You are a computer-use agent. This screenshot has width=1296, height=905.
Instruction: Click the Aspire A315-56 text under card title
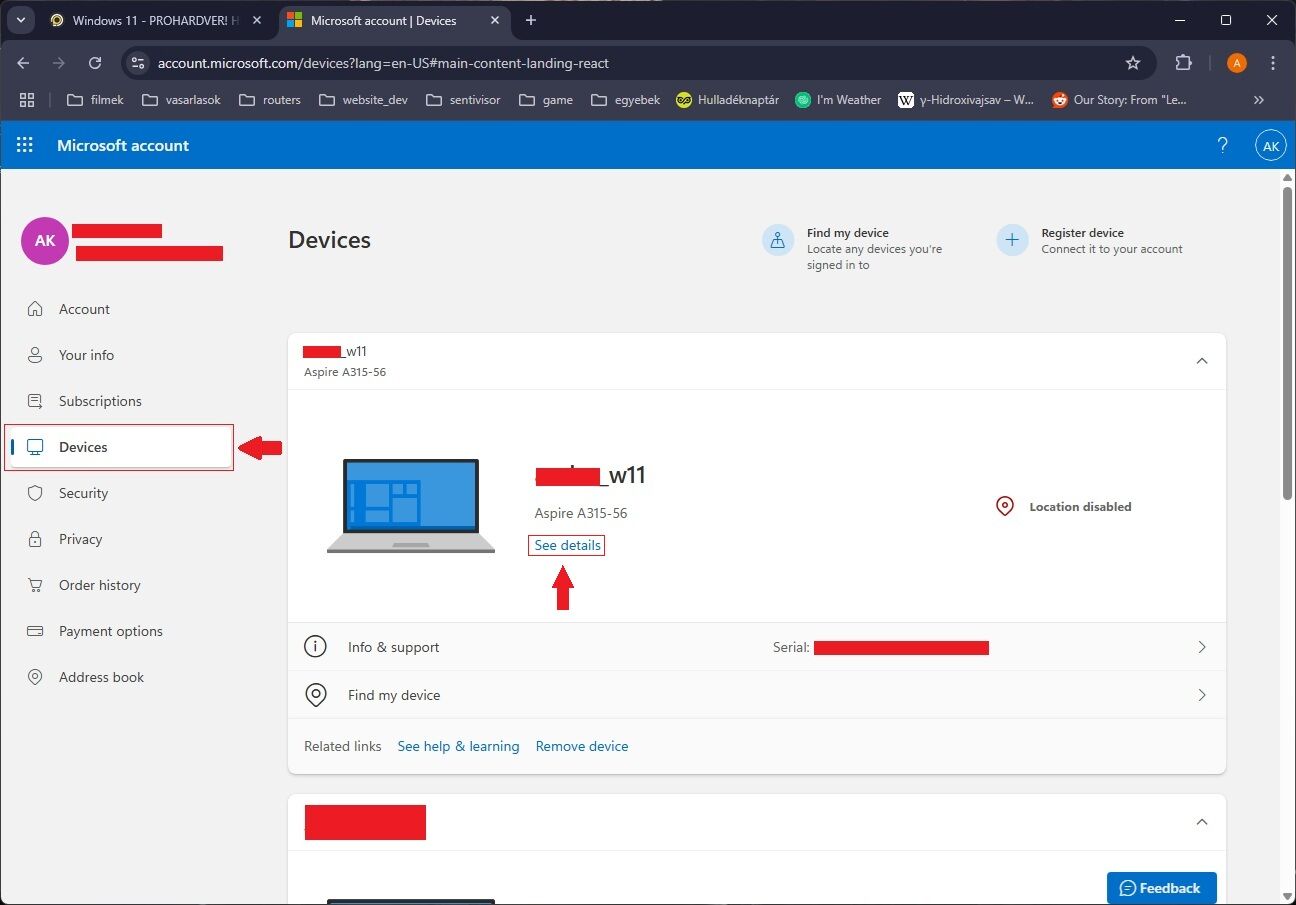pyautogui.click(x=345, y=372)
